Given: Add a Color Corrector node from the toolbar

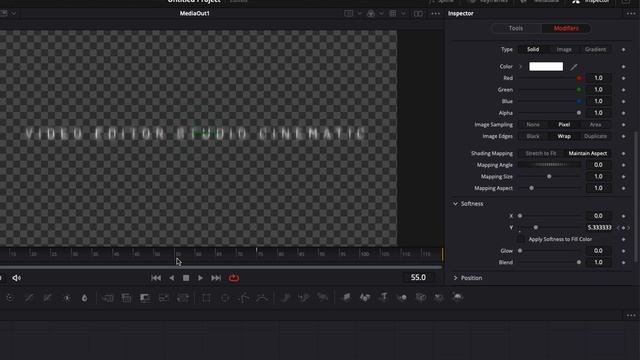Looking at the screenshot, I should coord(10,298).
